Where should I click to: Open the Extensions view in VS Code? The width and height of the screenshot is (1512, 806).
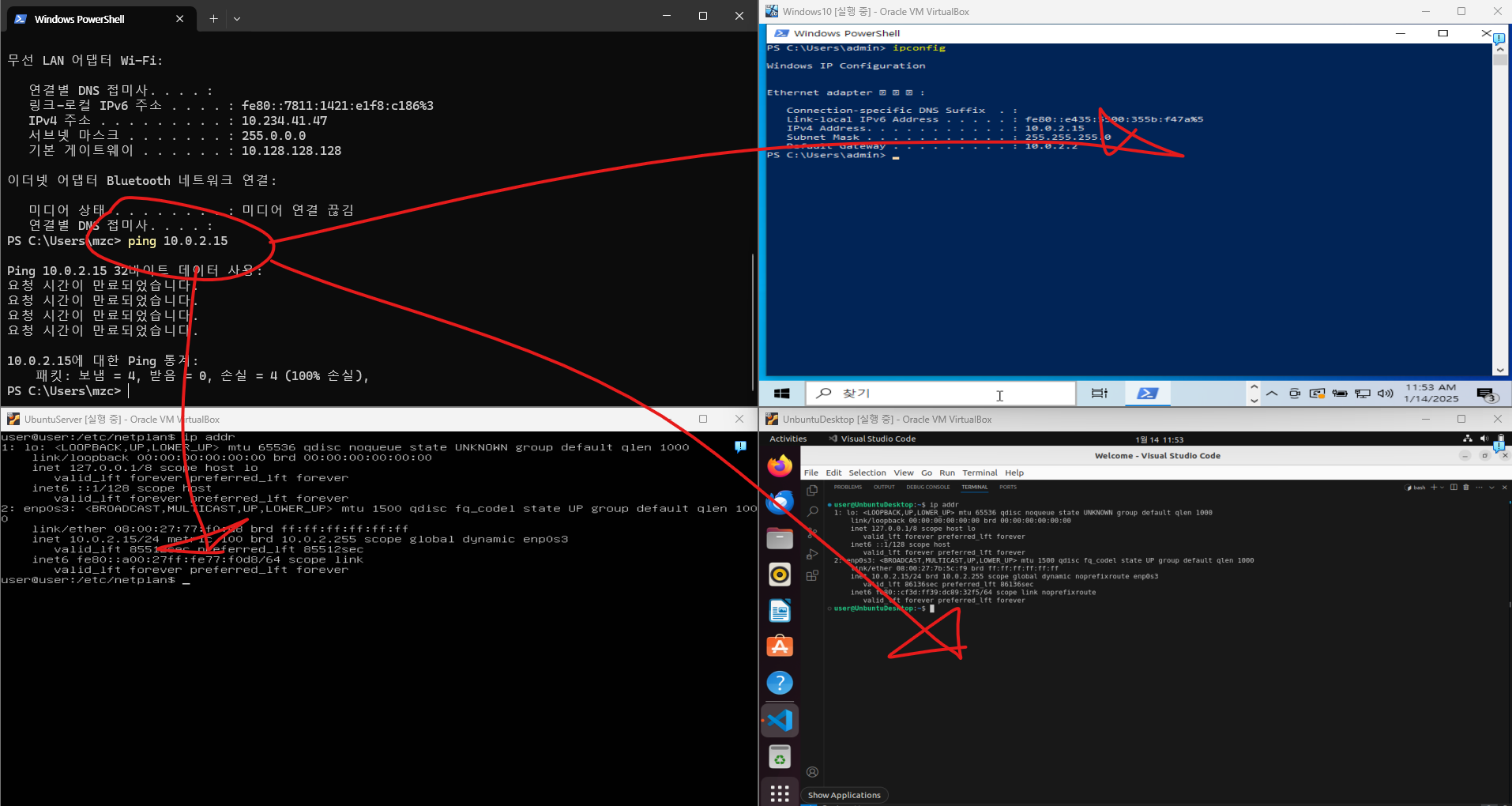(x=812, y=576)
